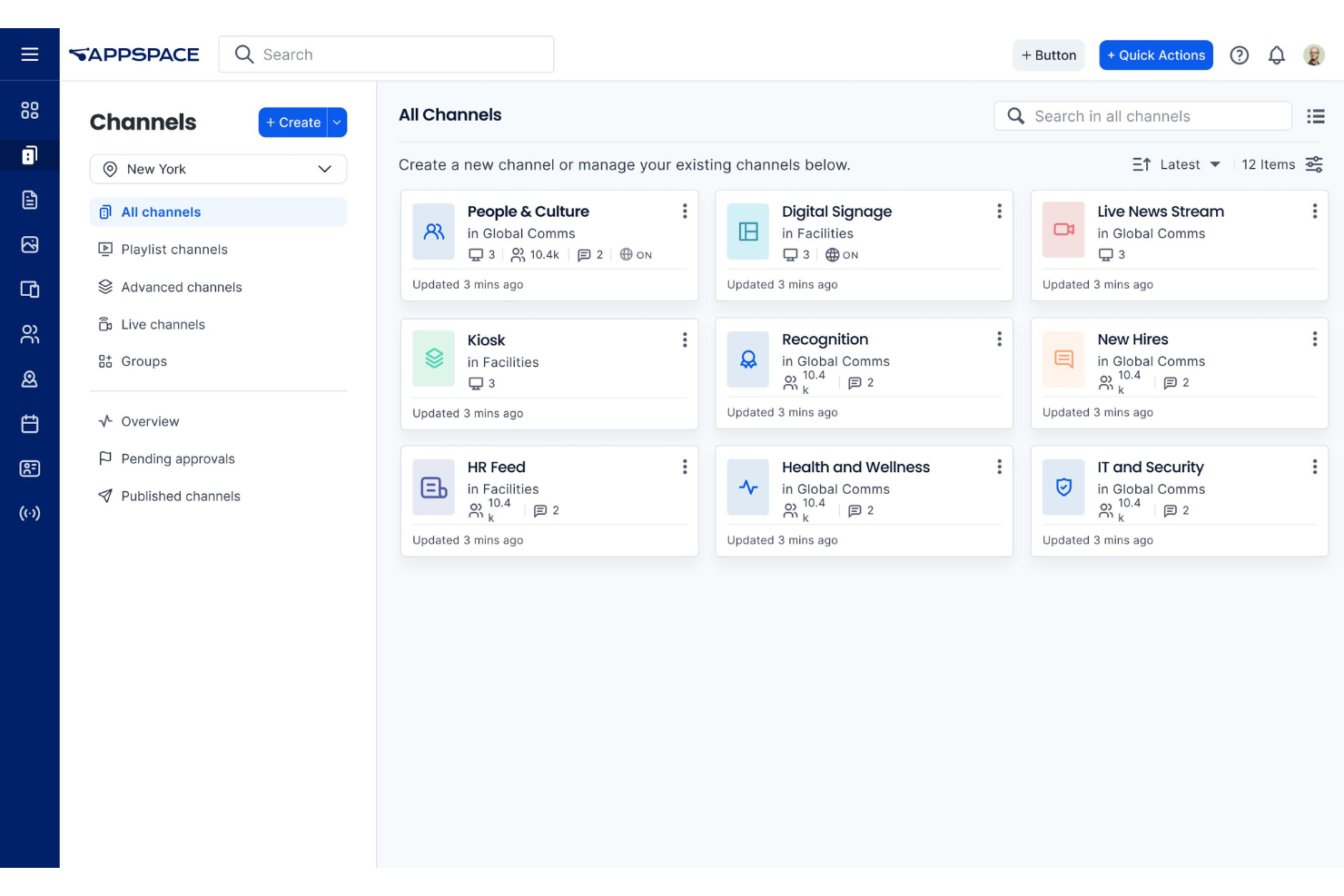Click the HR Feed channel title

pyautogui.click(x=497, y=468)
